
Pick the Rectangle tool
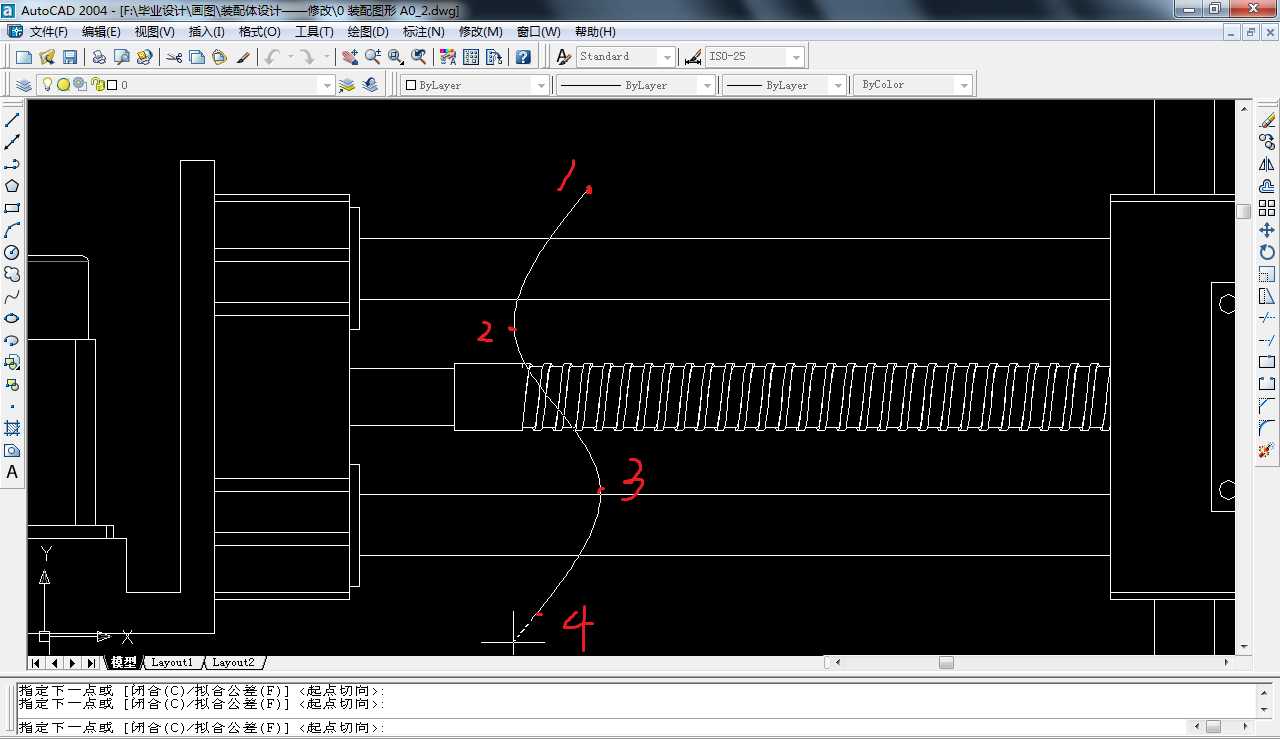(12, 208)
